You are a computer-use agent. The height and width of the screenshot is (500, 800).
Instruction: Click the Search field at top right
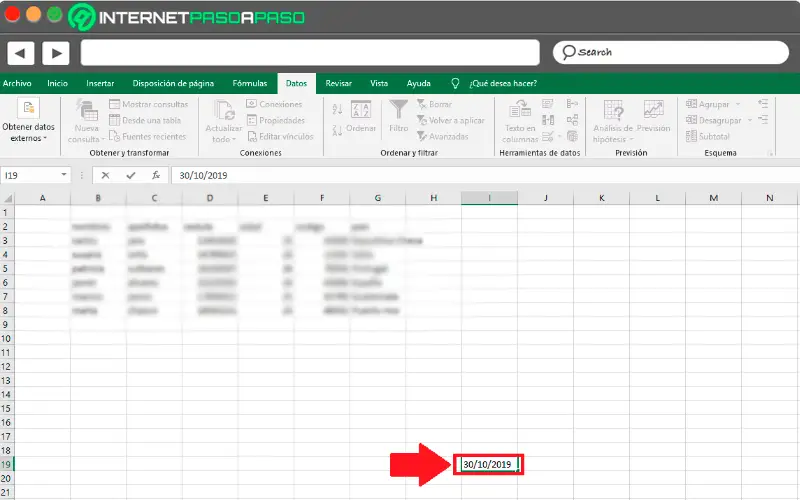click(670, 52)
